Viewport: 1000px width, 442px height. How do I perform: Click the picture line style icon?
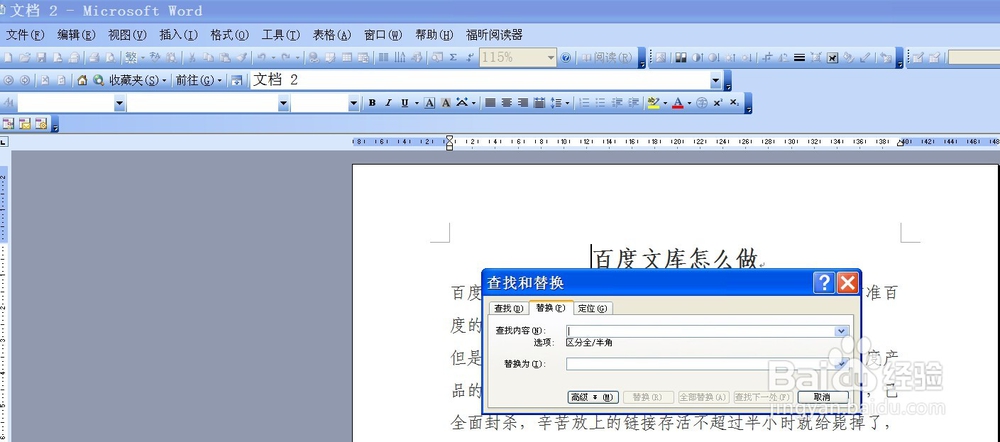(x=799, y=57)
